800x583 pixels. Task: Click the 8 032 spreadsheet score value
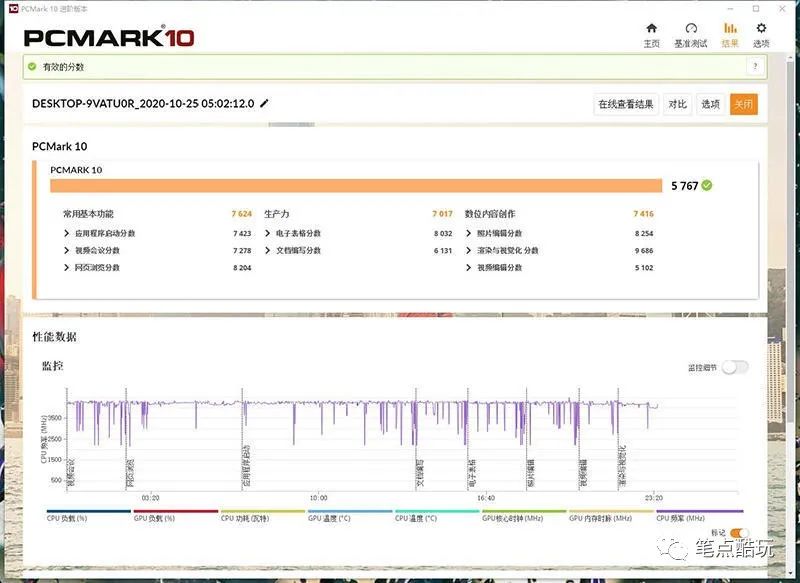point(443,233)
